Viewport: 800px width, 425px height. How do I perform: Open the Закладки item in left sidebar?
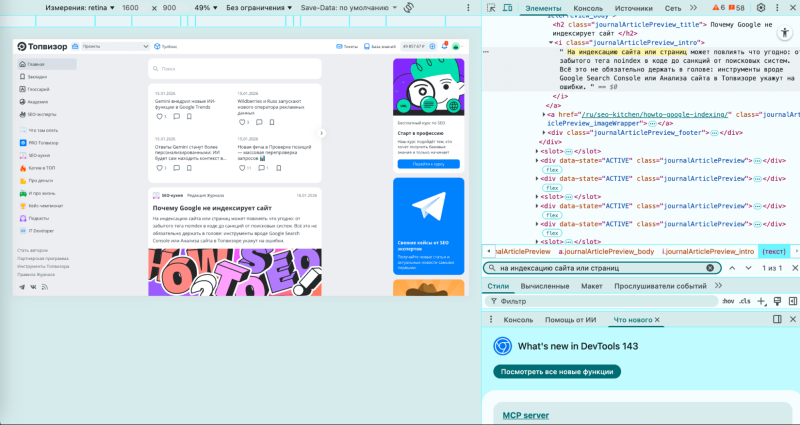[38, 76]
